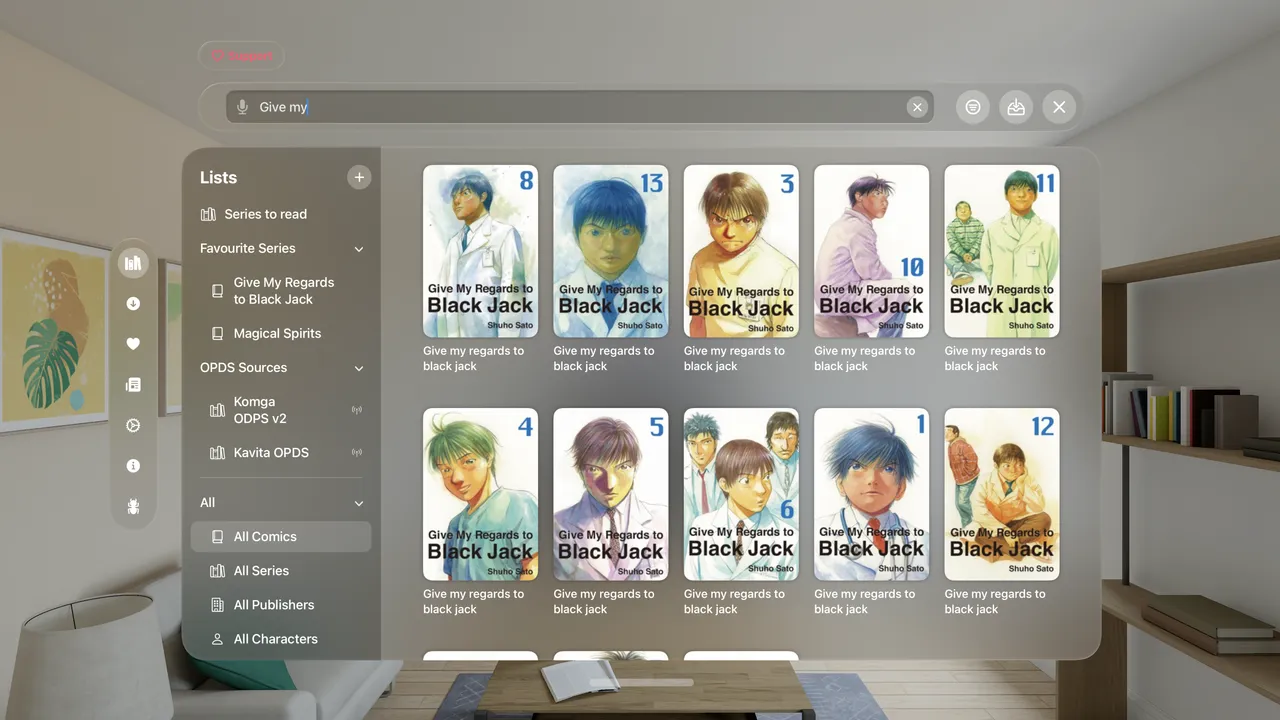The height and width of the screenshot is (720, 1280).
Task: Click the antenna icon beside Kavita OPDS
Action: point(357,453)
